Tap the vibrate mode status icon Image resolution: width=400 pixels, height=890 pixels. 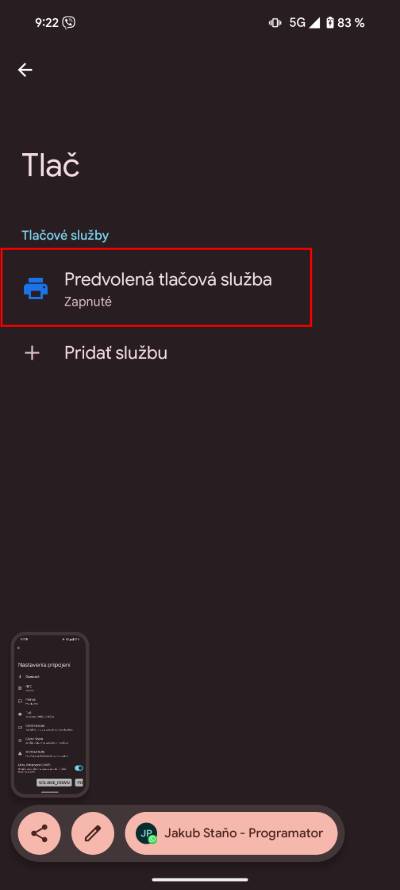(x=275, y=23)
